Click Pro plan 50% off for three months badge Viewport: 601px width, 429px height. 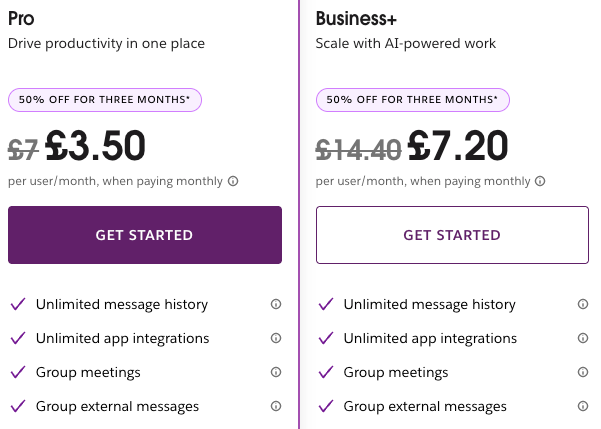[105, 100]
